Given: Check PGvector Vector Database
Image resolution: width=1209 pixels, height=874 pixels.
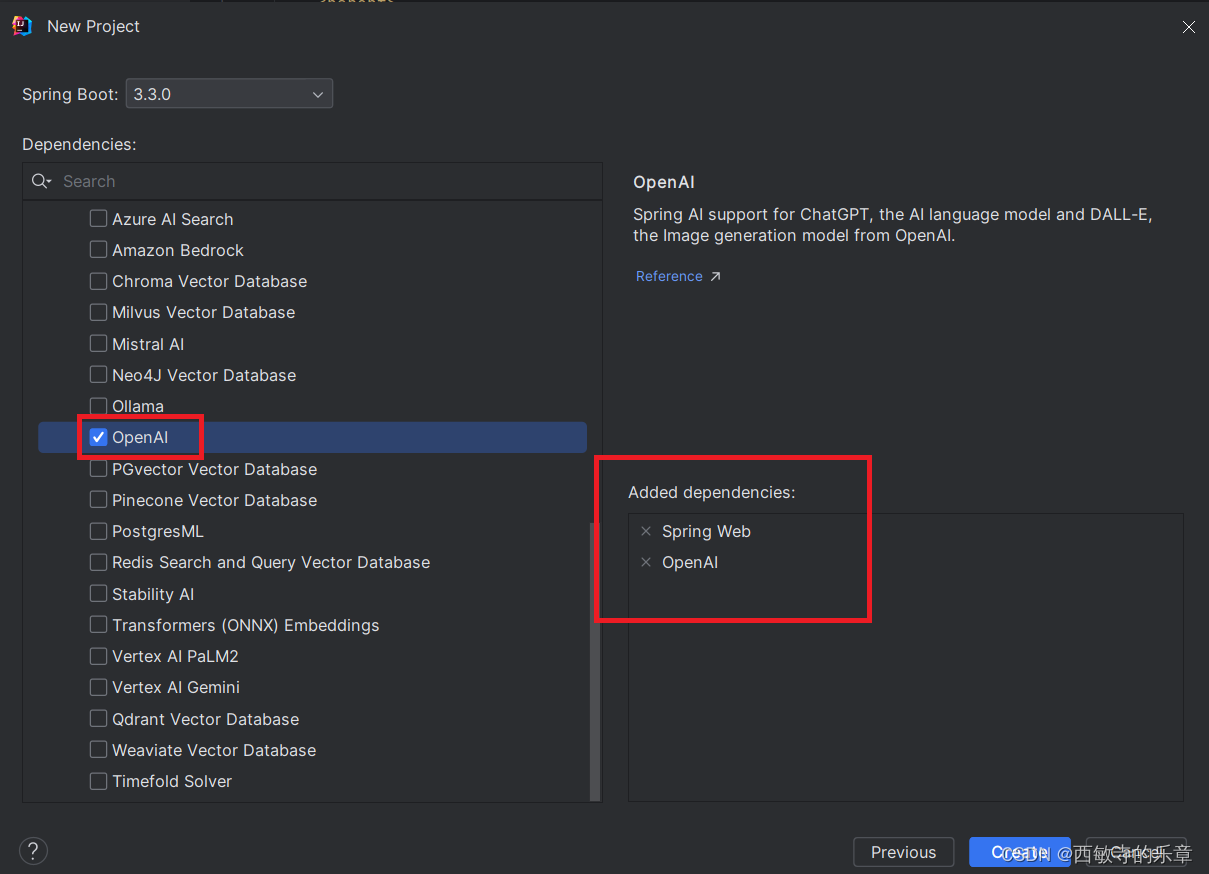Looking at the screenshot, I should [x=98, y=469].
